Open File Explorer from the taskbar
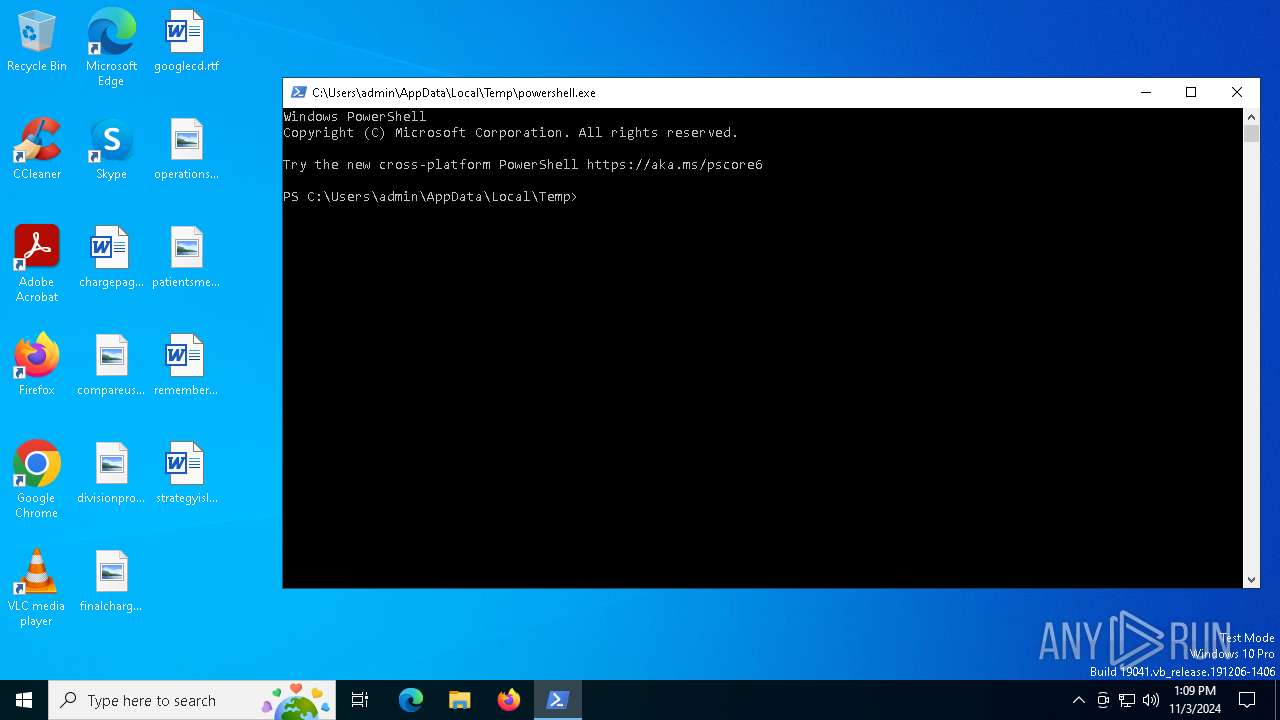The width and height of the screenshot is (1280, 720). (460, 700)
